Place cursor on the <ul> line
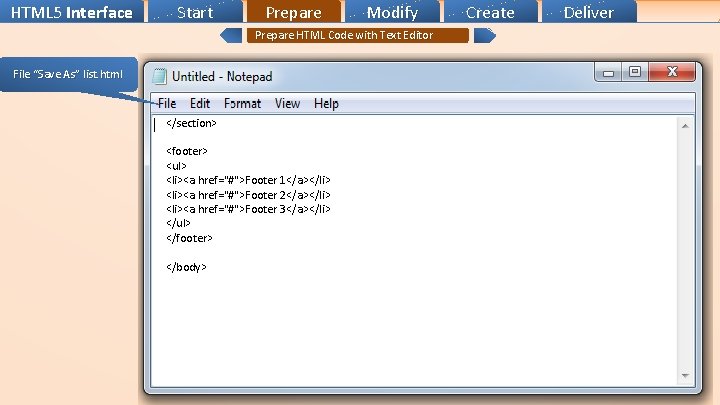This screenshot has height=405, width=720. (176, 166)
